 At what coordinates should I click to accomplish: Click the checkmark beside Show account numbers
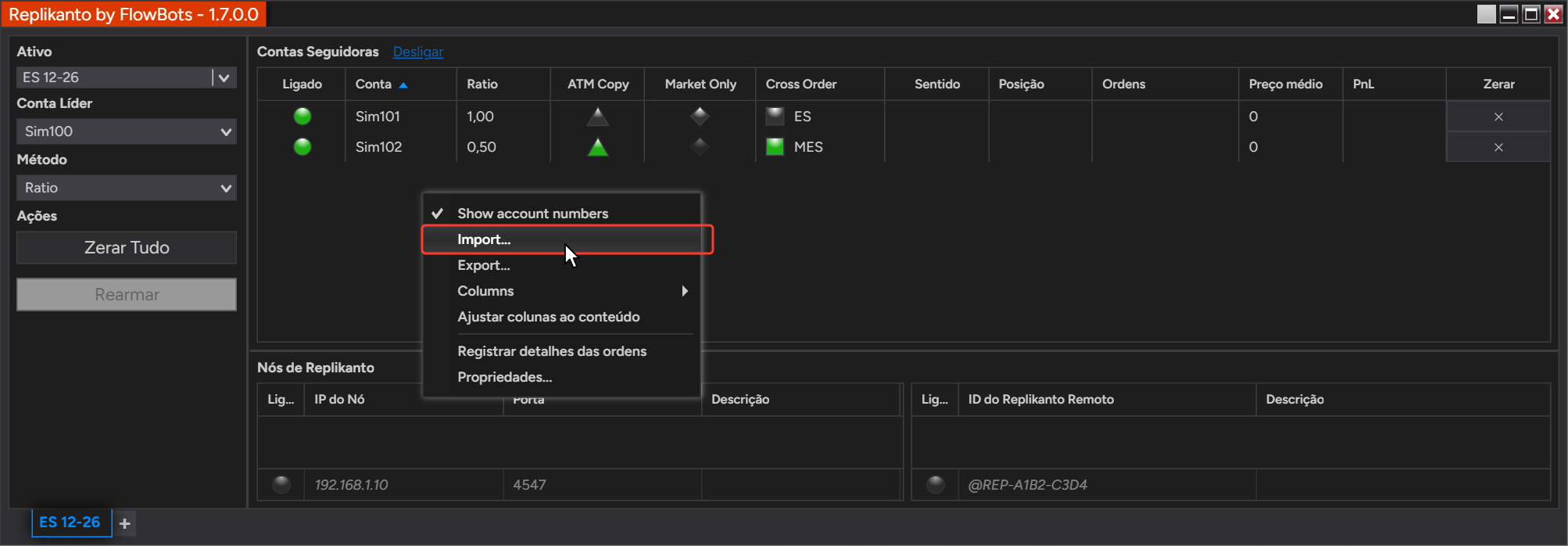click(438, 213)
